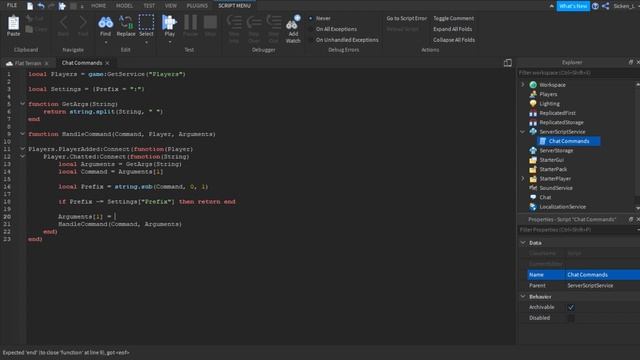640x360 pixels.
Task: Open the Play dropdown arrow
Action: point(169,42)
